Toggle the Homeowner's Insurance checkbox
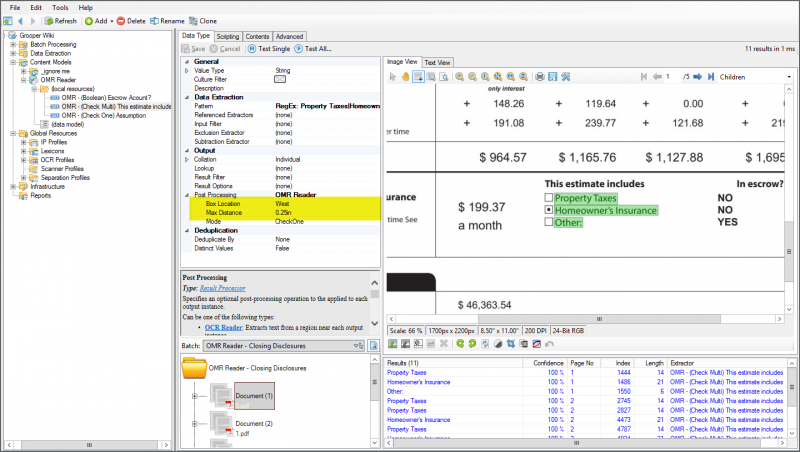Screen dimensions: 800x452 [x=549, y=210]
